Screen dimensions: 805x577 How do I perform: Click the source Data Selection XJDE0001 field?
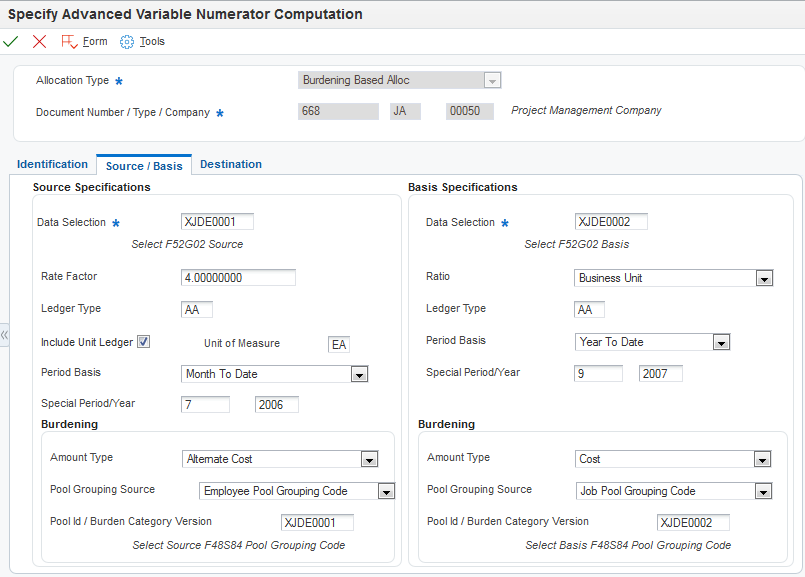[x=217, y=222]
